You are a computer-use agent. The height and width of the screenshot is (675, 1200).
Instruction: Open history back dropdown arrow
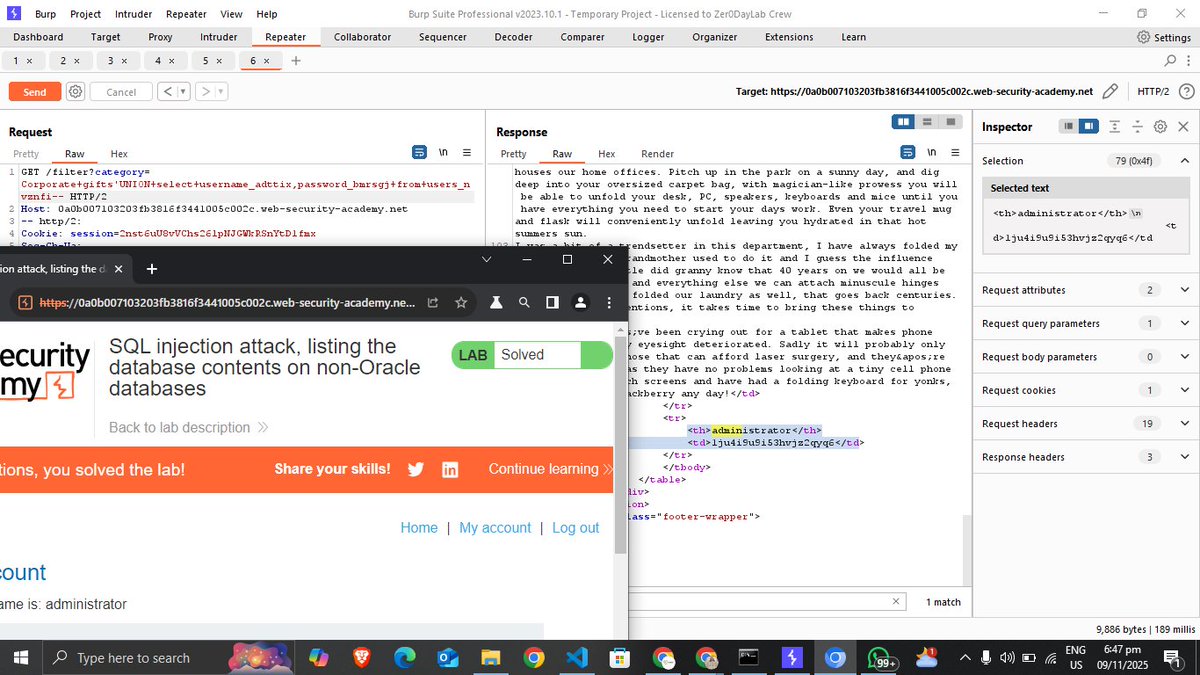coord(182,91)
